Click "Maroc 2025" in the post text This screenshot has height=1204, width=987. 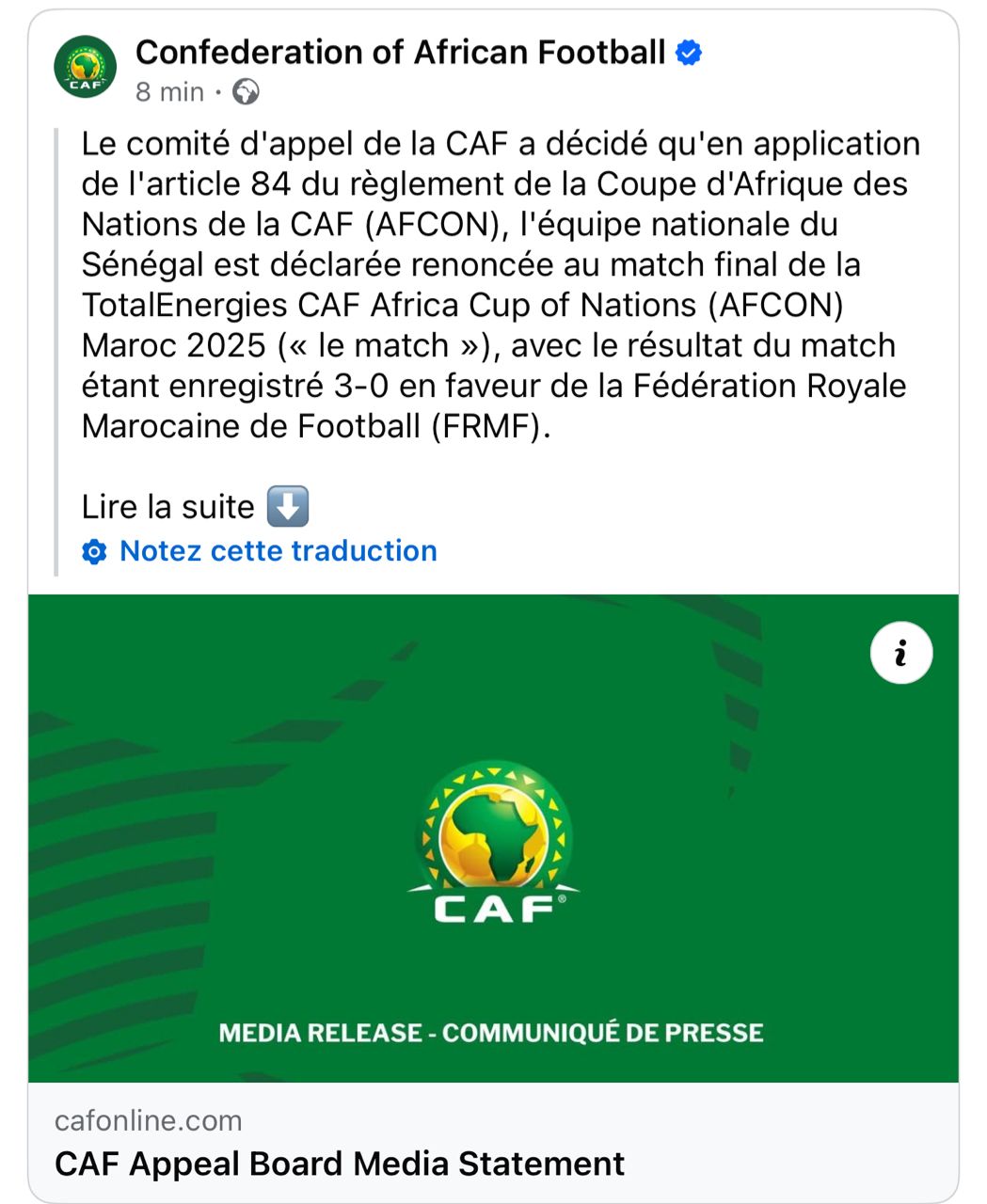(173, 346)
